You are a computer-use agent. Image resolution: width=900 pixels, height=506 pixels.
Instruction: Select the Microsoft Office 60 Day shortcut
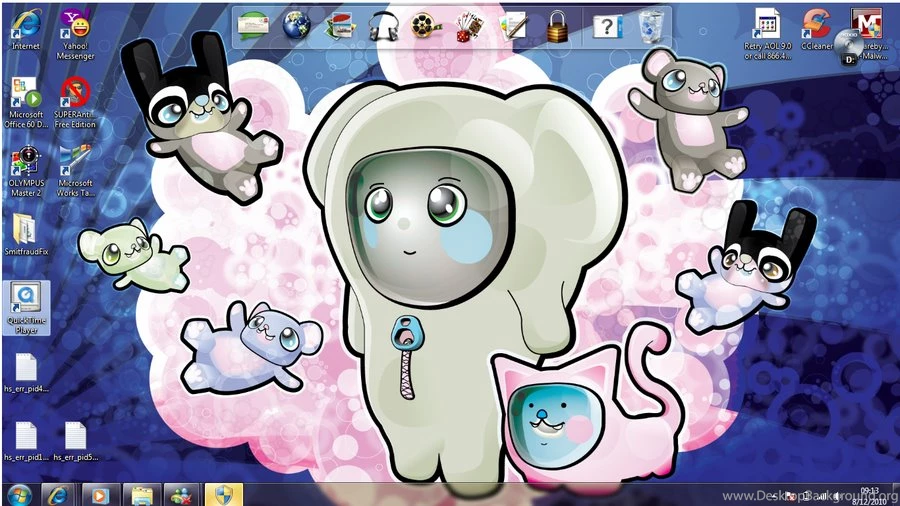tap(26, 95)
